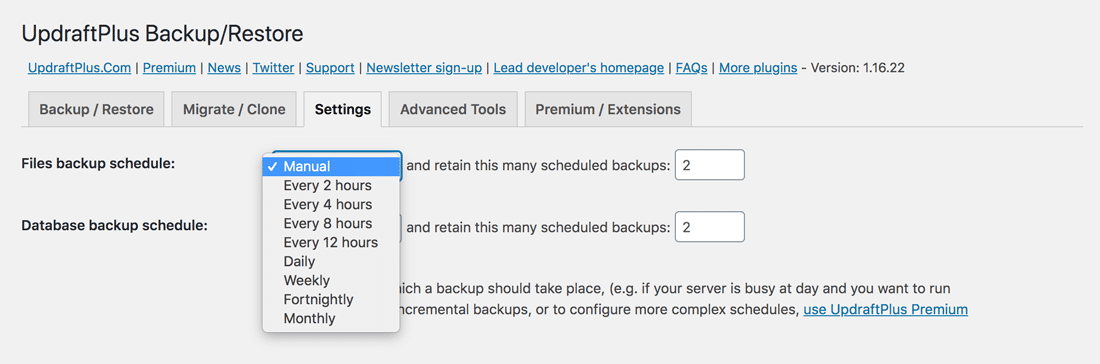1100x364 pixels.
Task: Choose Every 8 hours option
Action: click(x=331, y=224)
